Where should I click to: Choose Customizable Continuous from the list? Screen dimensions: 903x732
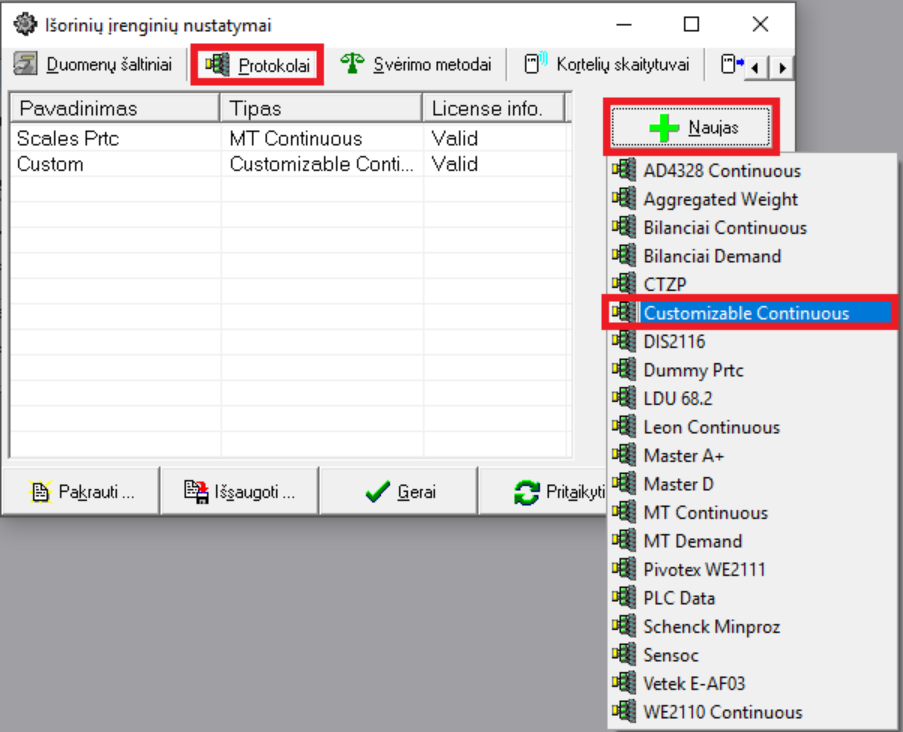[746, 313]
